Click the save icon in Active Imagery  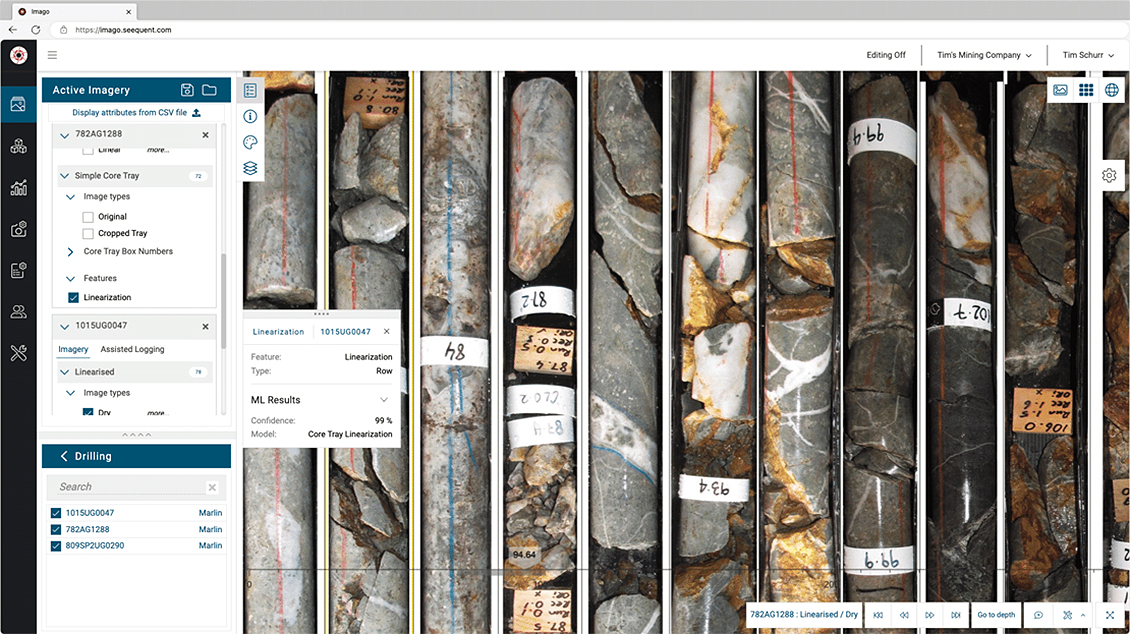[x=187, y=90]
